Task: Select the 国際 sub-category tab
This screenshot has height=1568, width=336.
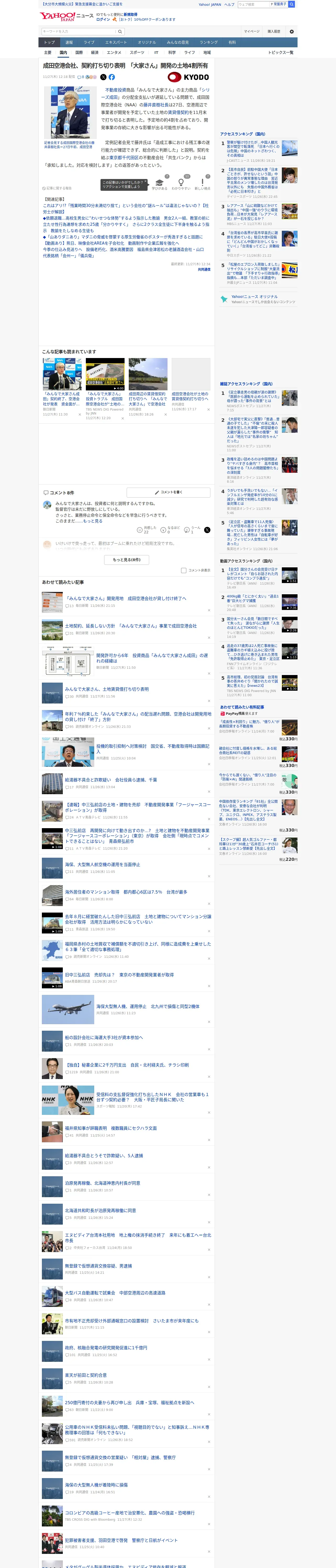Action: (x=79, y=52)
